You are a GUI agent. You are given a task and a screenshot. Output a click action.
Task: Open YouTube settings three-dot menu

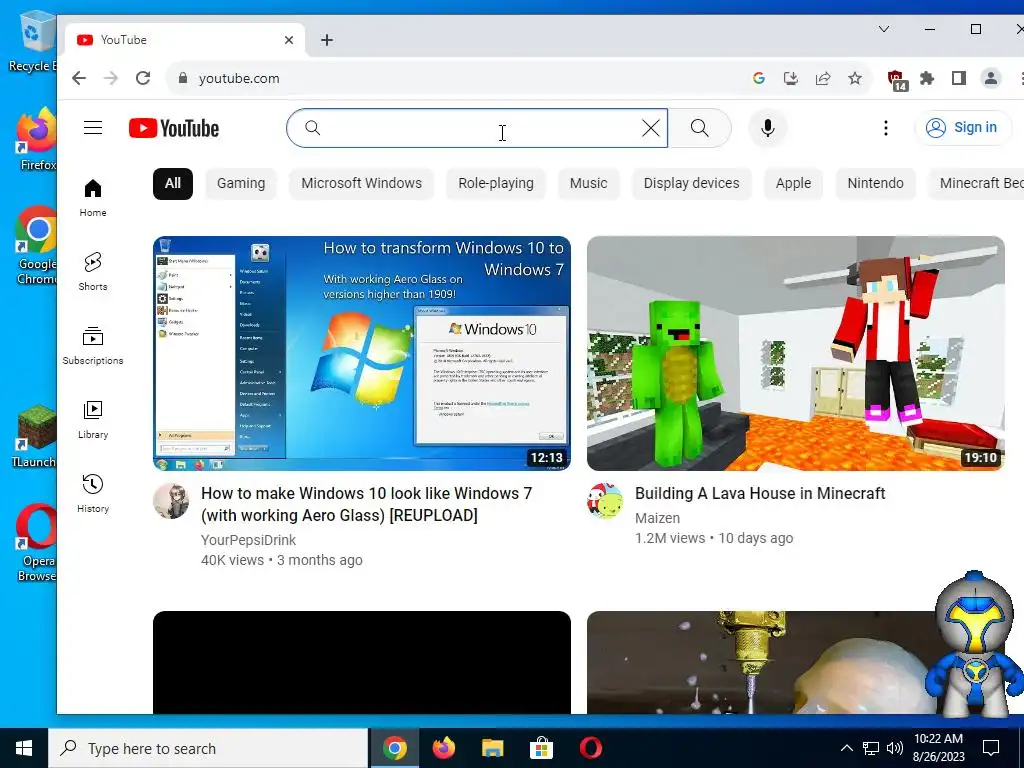886,128
